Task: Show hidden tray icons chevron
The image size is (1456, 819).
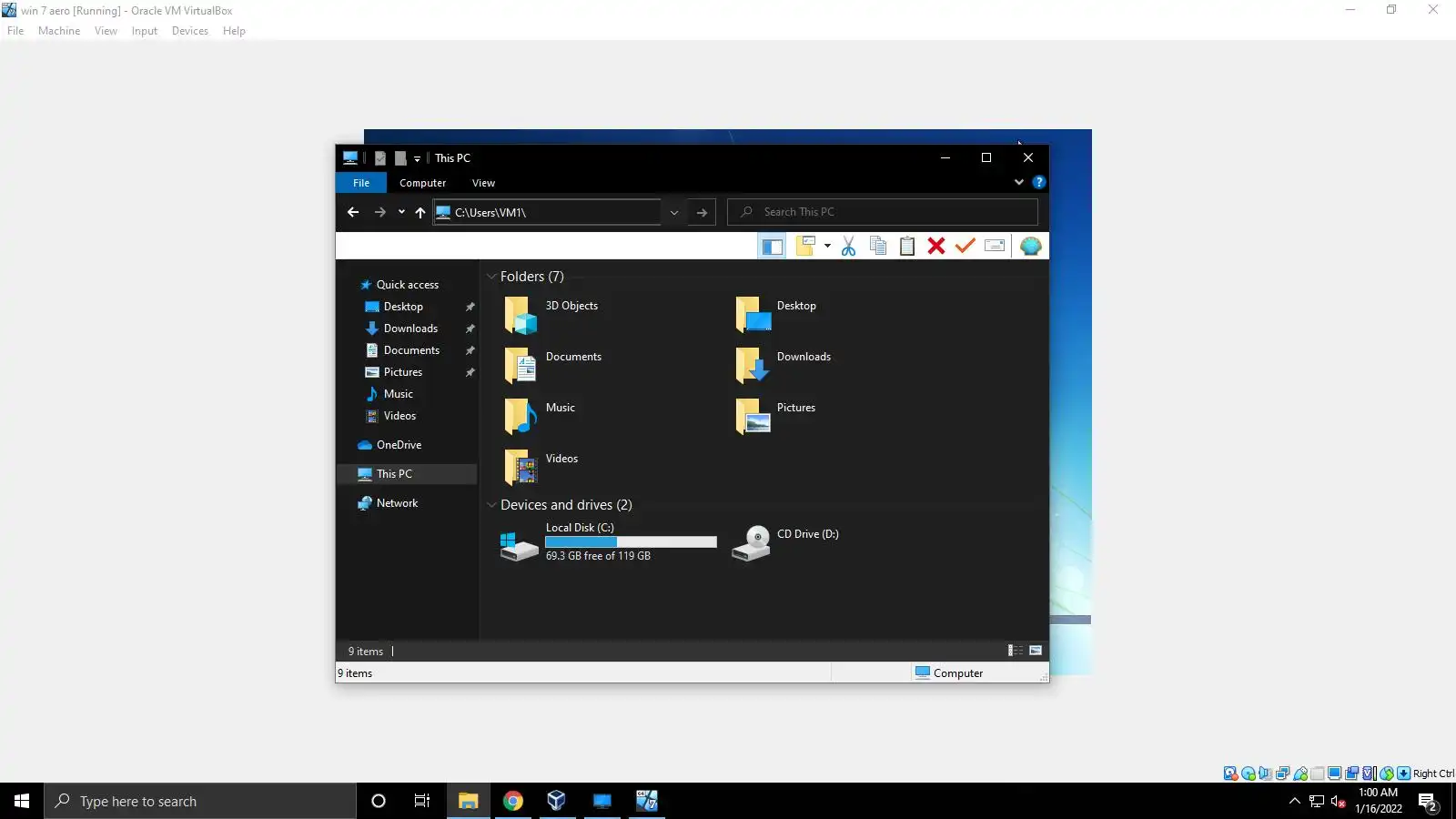Action: pyautogui.click(x=1295, y=801)
